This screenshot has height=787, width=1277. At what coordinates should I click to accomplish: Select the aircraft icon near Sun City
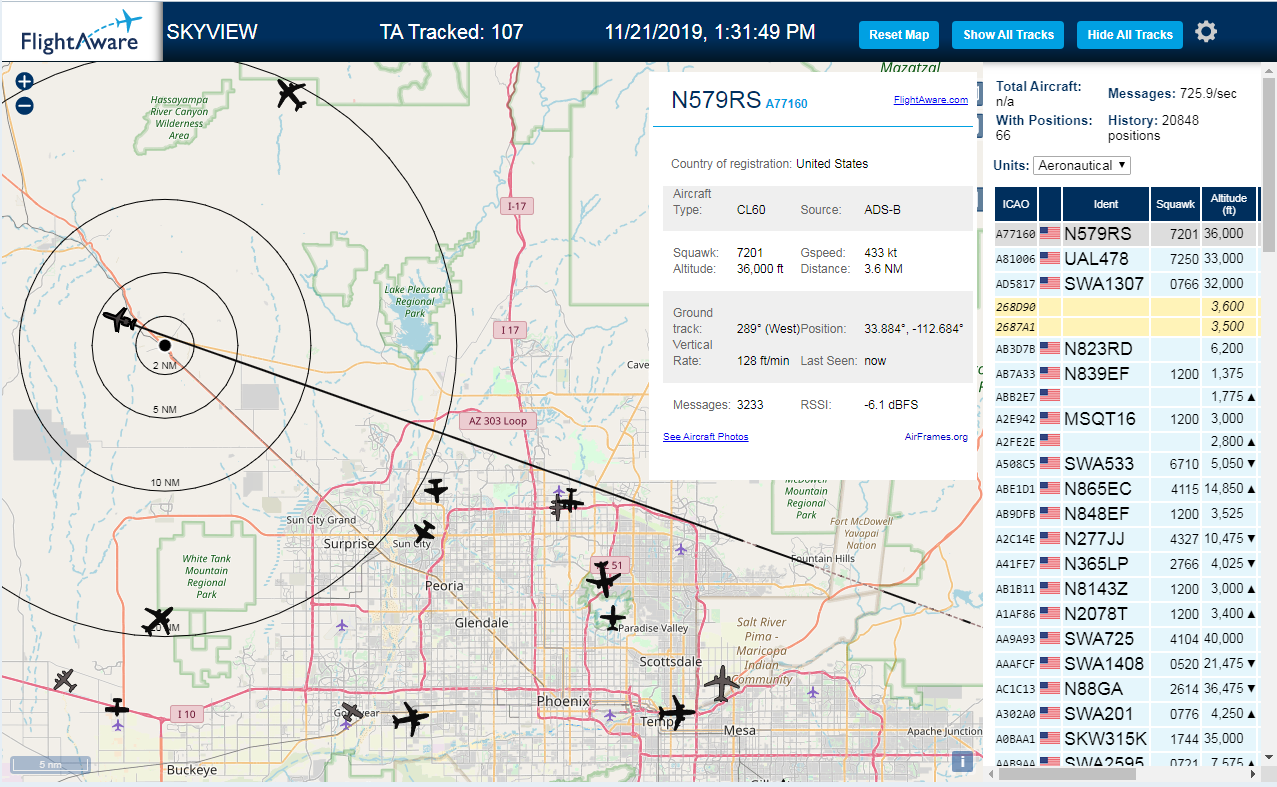point(424,531)
